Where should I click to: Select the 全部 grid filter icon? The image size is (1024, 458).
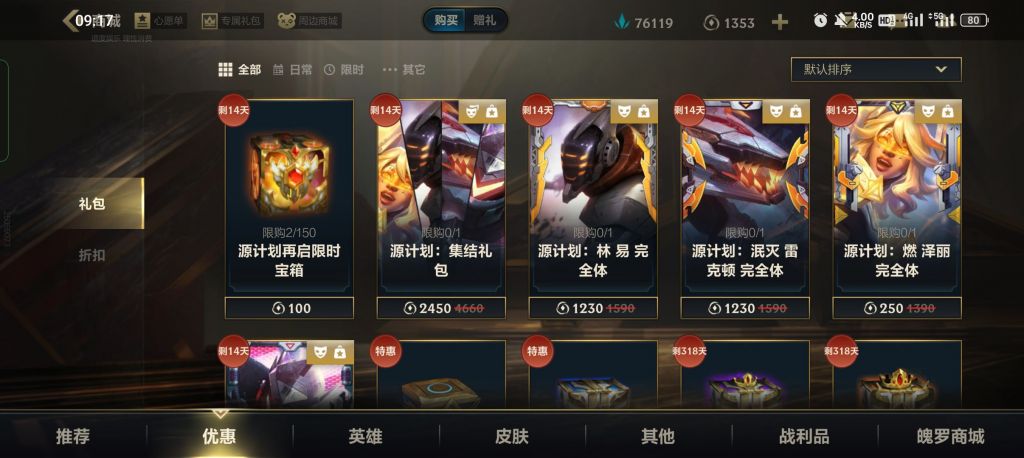coord(225,70)
